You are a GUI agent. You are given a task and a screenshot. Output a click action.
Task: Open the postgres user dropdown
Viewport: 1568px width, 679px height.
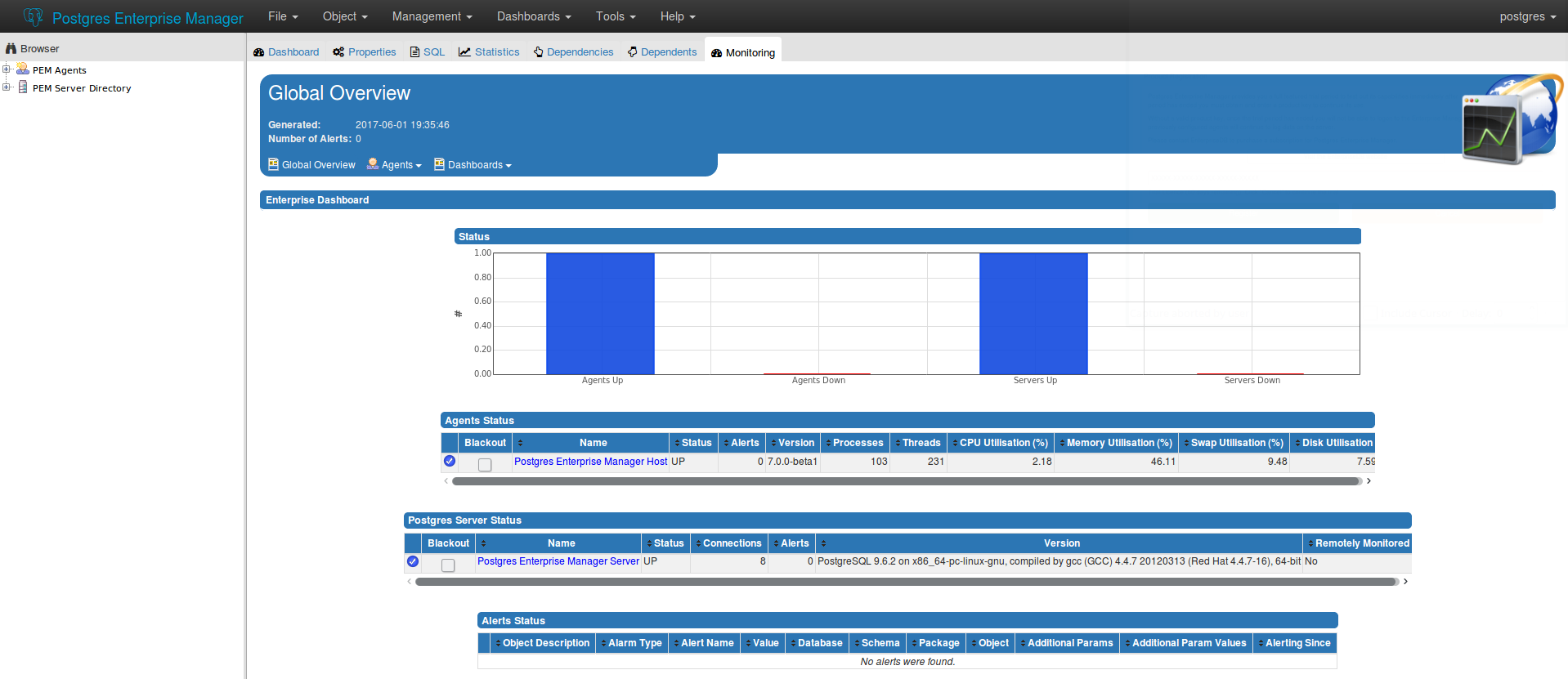(x=1528, y=16)
